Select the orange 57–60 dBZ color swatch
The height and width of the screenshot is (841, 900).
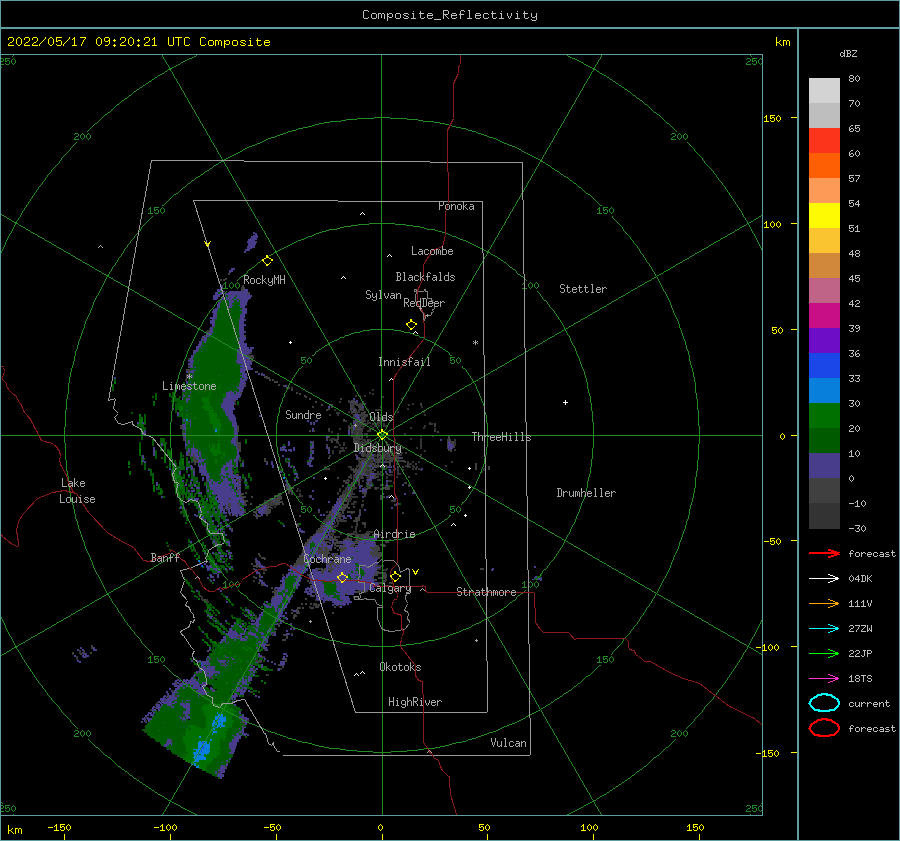coord(824,165)
